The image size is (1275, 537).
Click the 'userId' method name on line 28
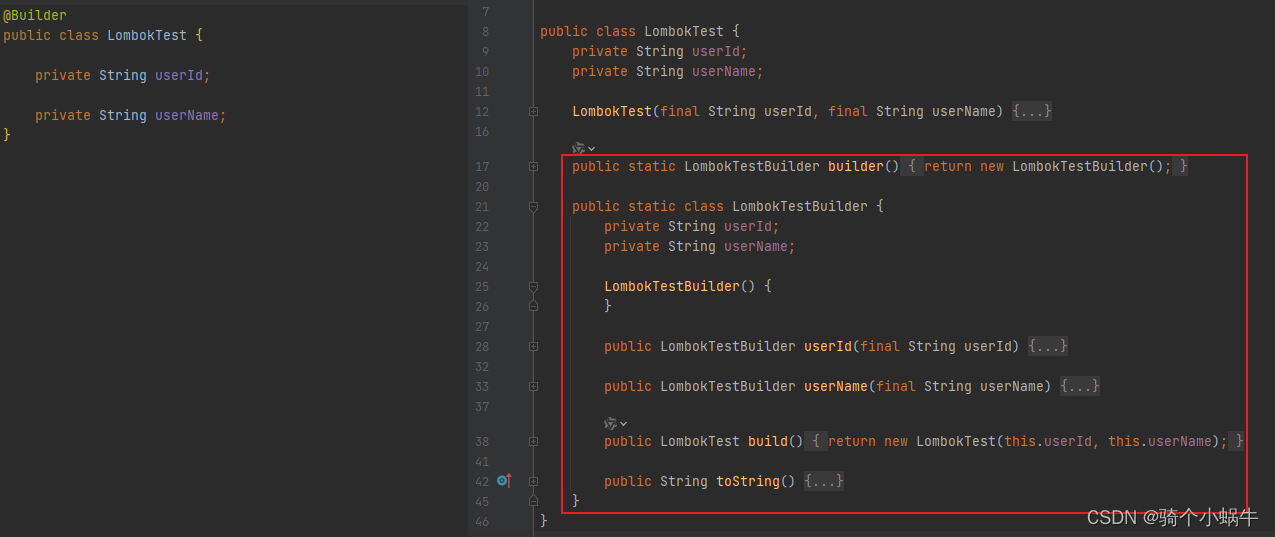828,346
